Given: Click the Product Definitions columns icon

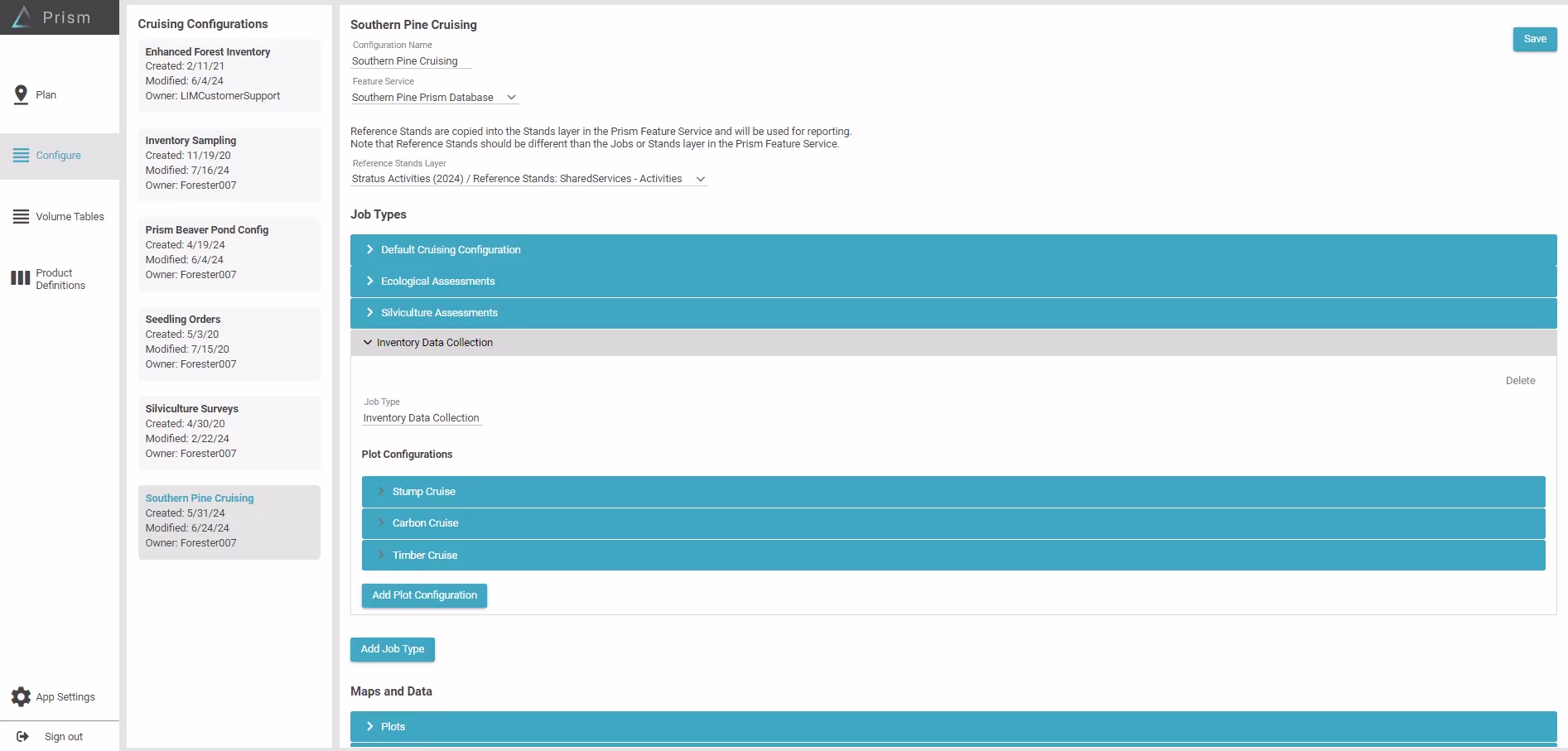Looking at the screenshot, I should pyautogui.click(x=21, y=278).
